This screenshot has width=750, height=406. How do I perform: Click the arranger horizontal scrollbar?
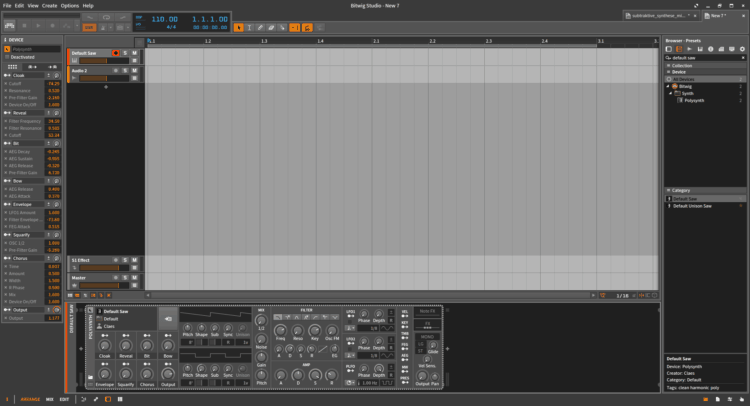(370, 296)
